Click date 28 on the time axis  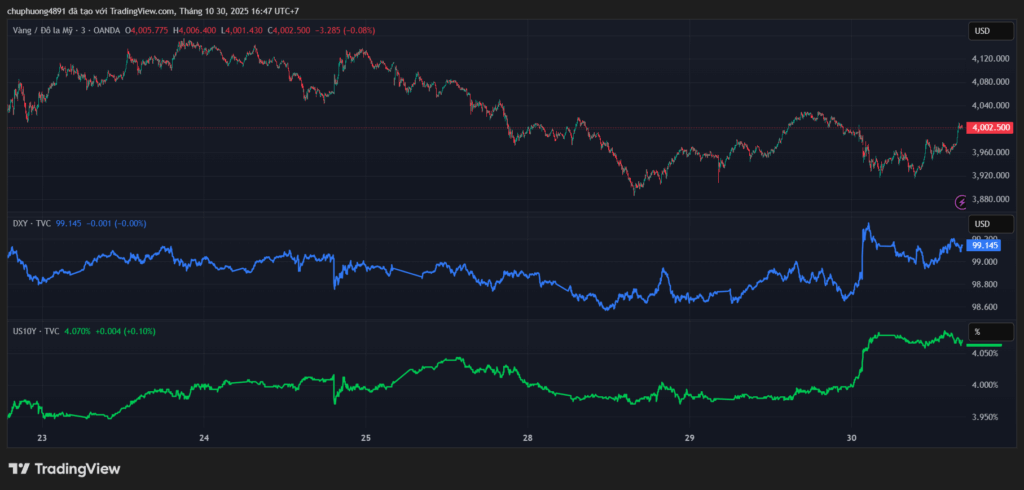click(528, 438)
